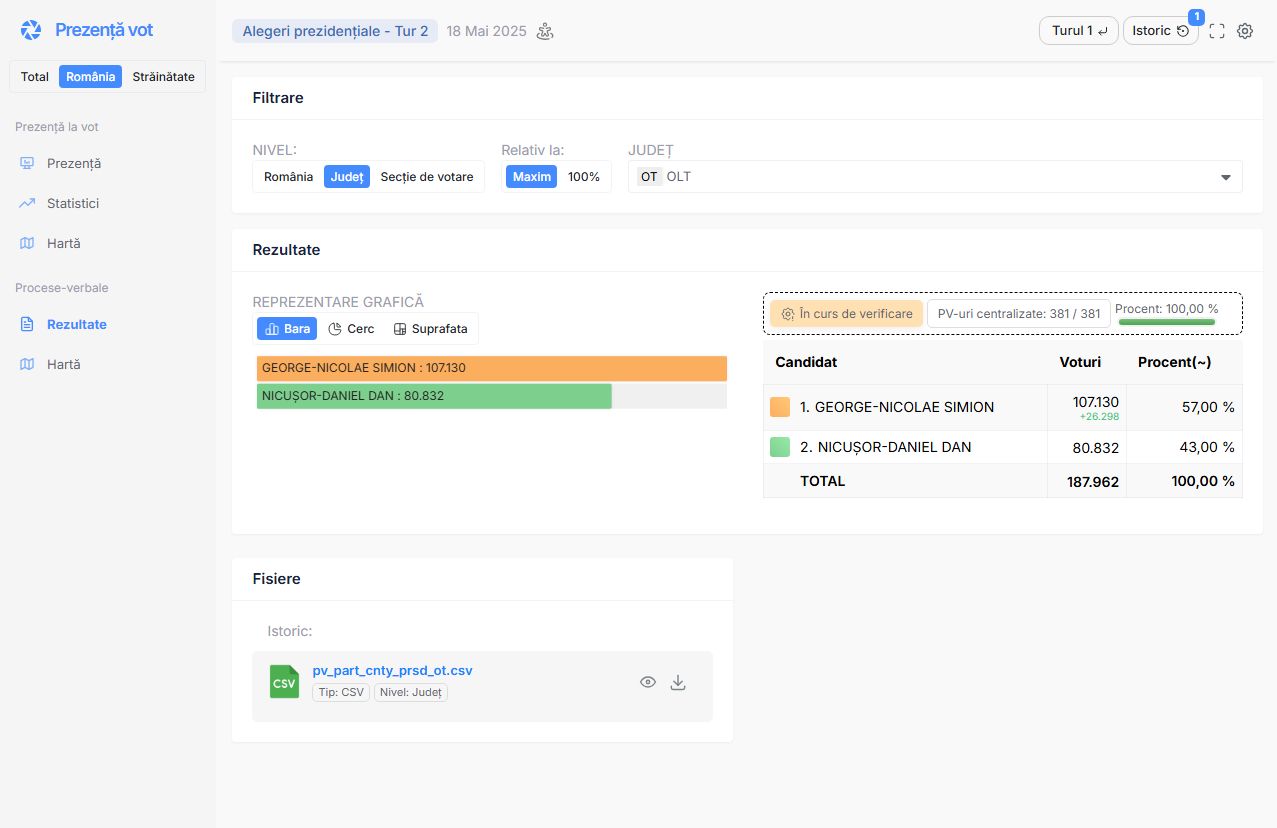Switch chart to Suprafata view
1277x828 pixels.
(430, 329)
